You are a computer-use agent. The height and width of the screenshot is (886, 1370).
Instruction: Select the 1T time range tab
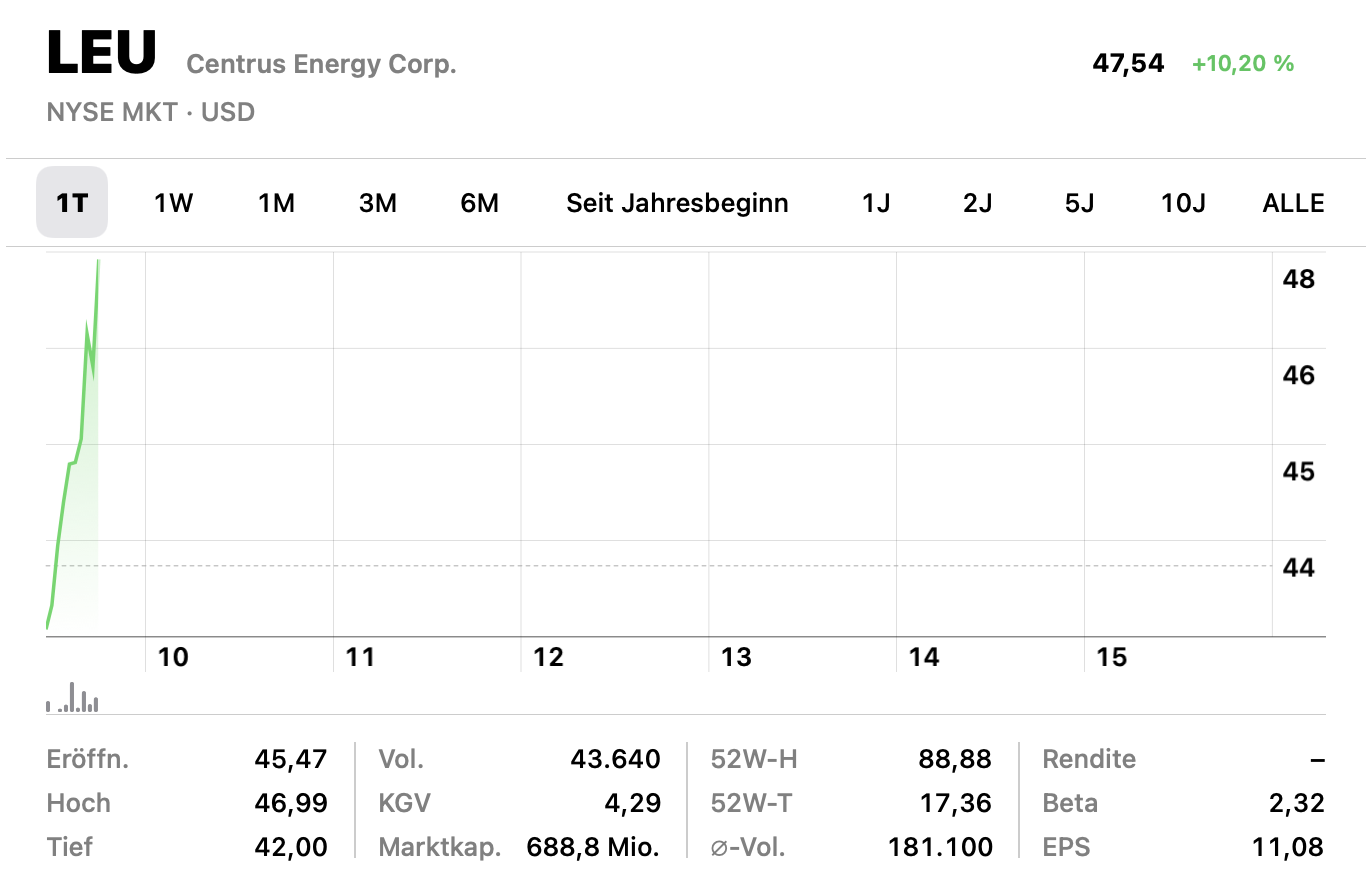(72, 203)
